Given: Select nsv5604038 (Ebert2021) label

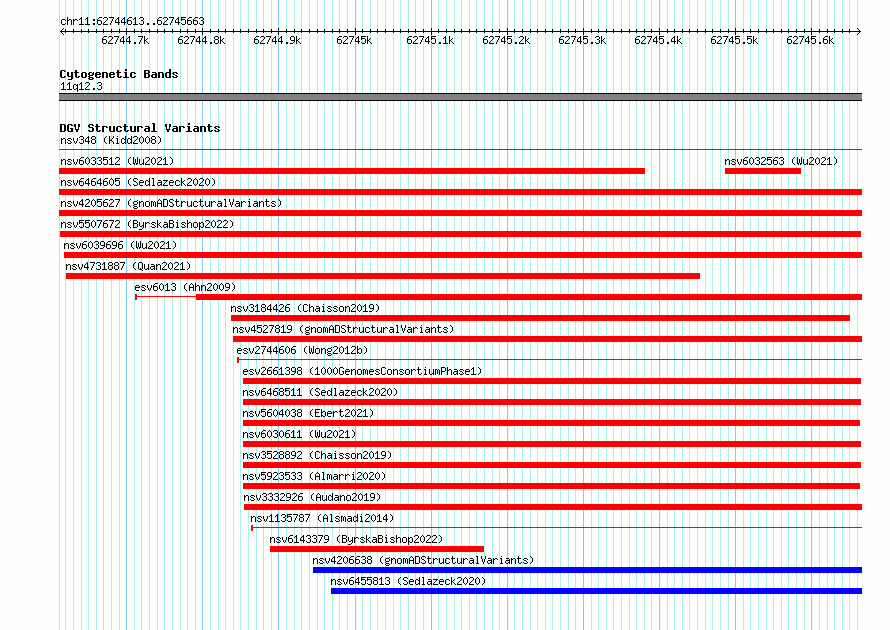Looking at the screenshot, I should click(308, 413).
